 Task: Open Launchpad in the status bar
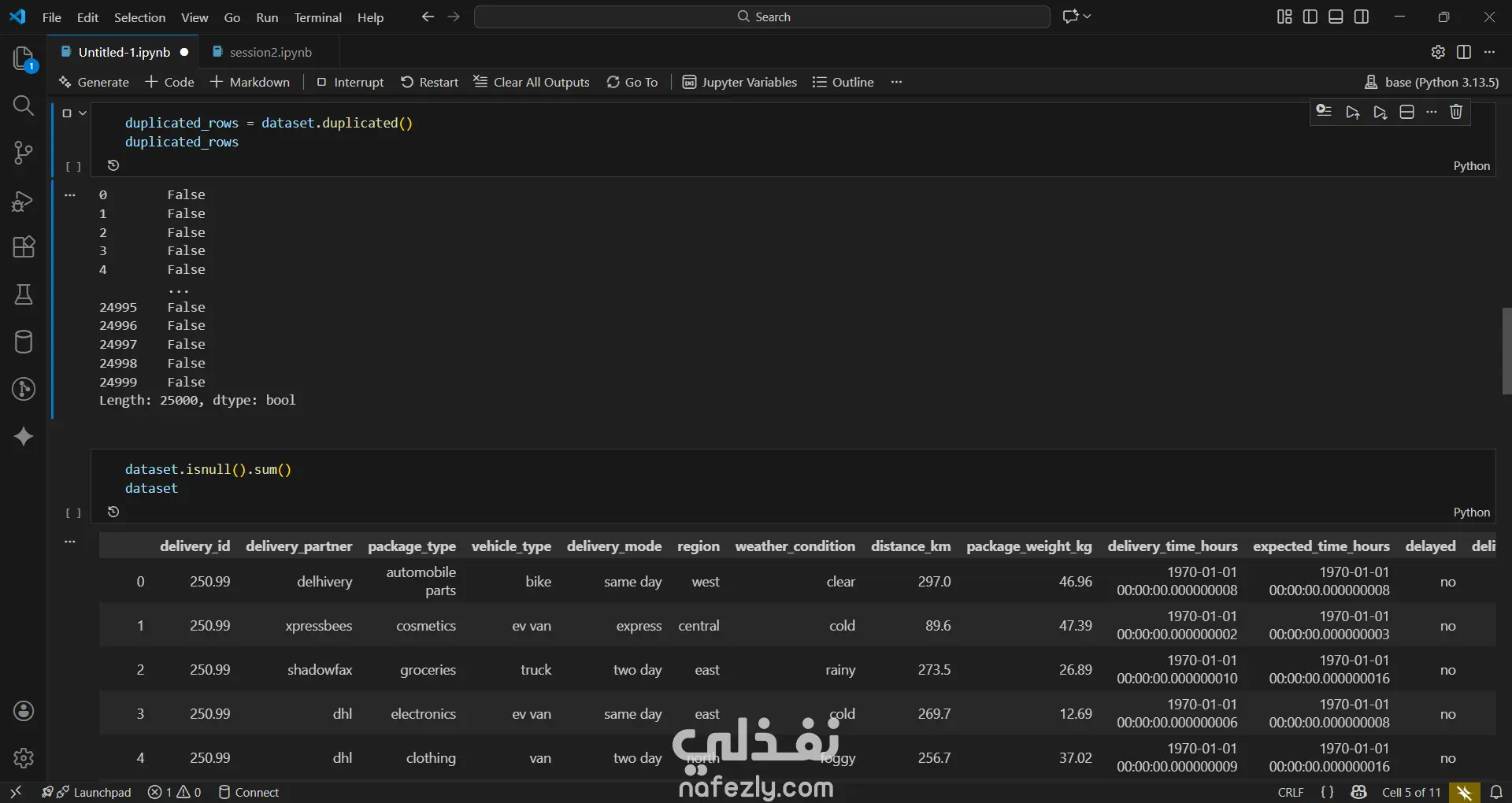[x=87, y=792]
